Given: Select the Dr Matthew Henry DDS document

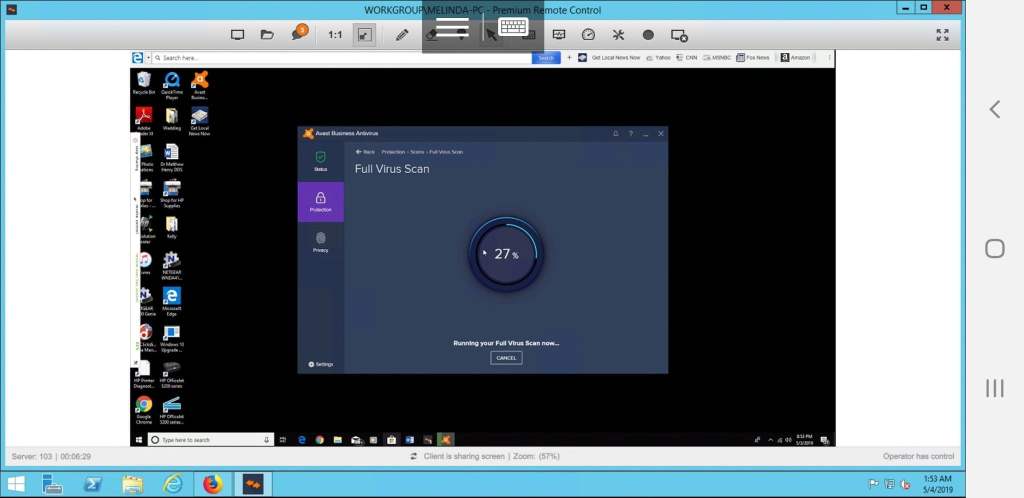Looking at the screenshot, I should tap(172, 158).
